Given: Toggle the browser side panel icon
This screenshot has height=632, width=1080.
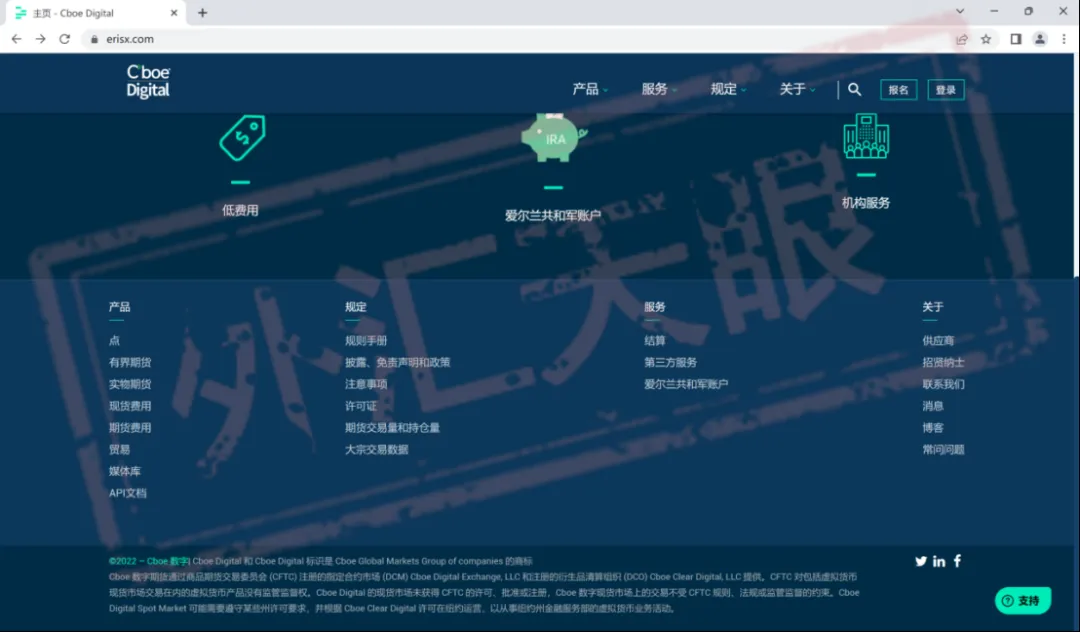Looking at the screenshot, I should 1015,39.
